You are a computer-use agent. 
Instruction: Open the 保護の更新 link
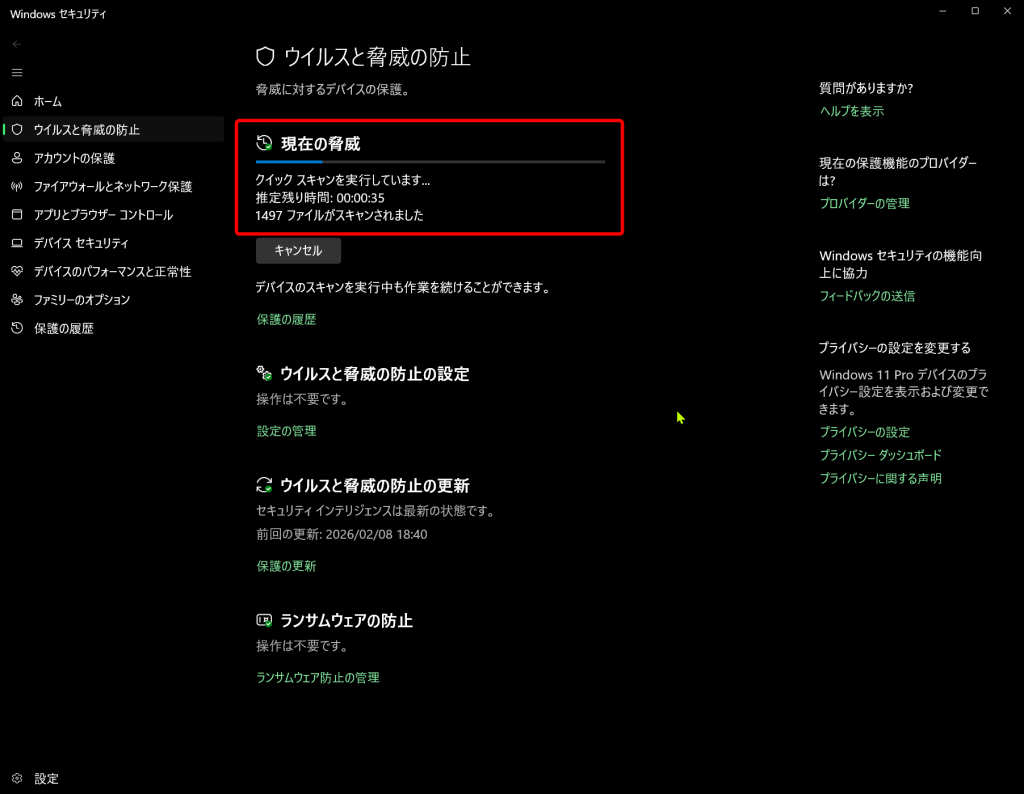pyautogui.click(x=286, y=566)
